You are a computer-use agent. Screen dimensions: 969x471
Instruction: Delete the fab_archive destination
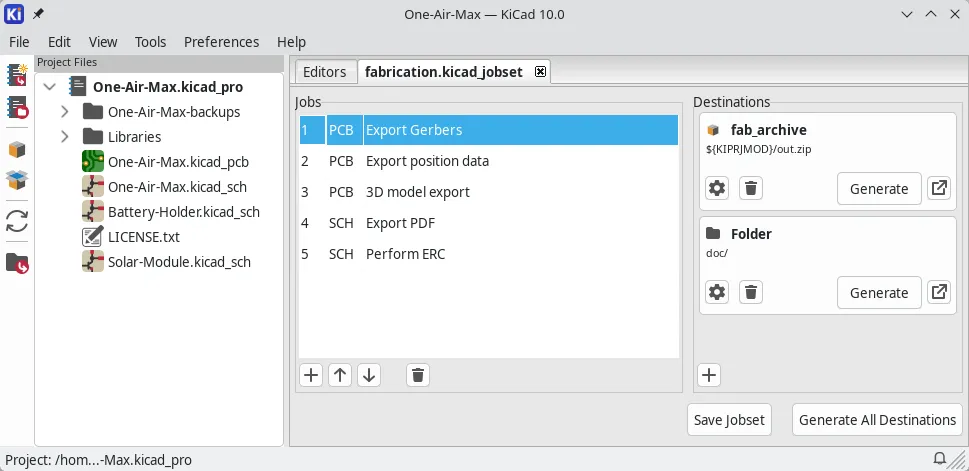(751, 188)
